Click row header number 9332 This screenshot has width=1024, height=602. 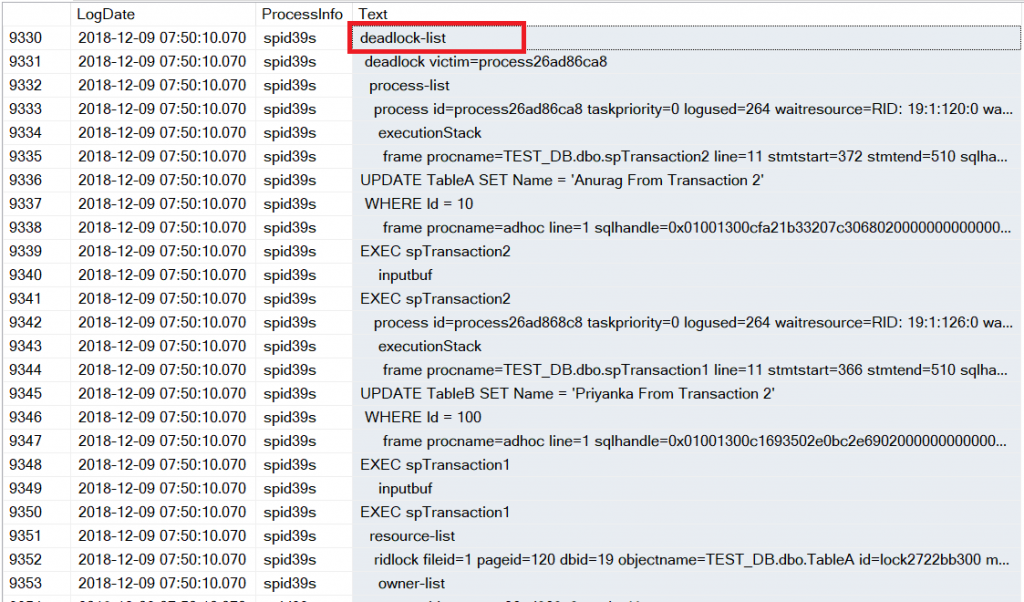(26, 85)
